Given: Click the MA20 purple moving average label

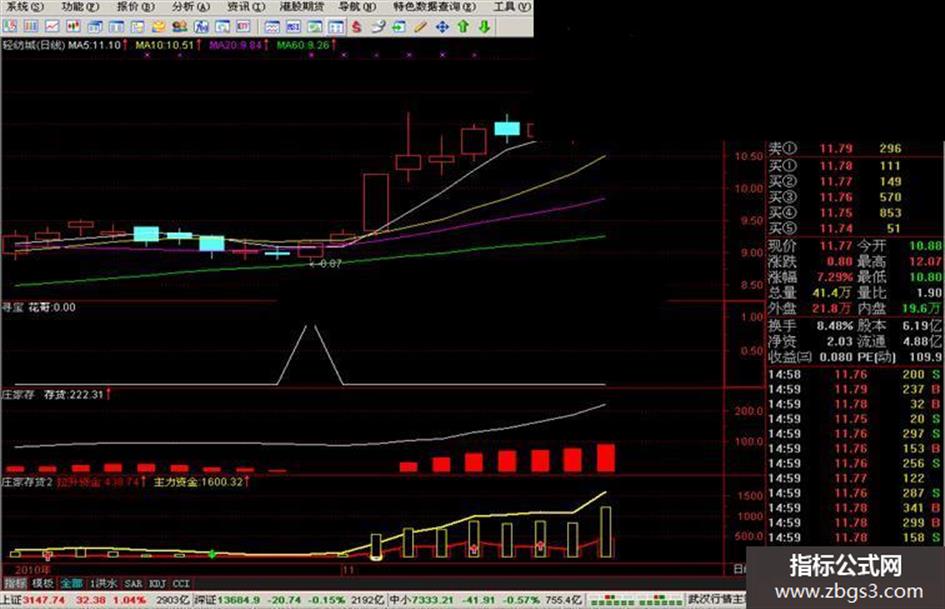Looking at the screenshot, I should [x=239, y=45].
